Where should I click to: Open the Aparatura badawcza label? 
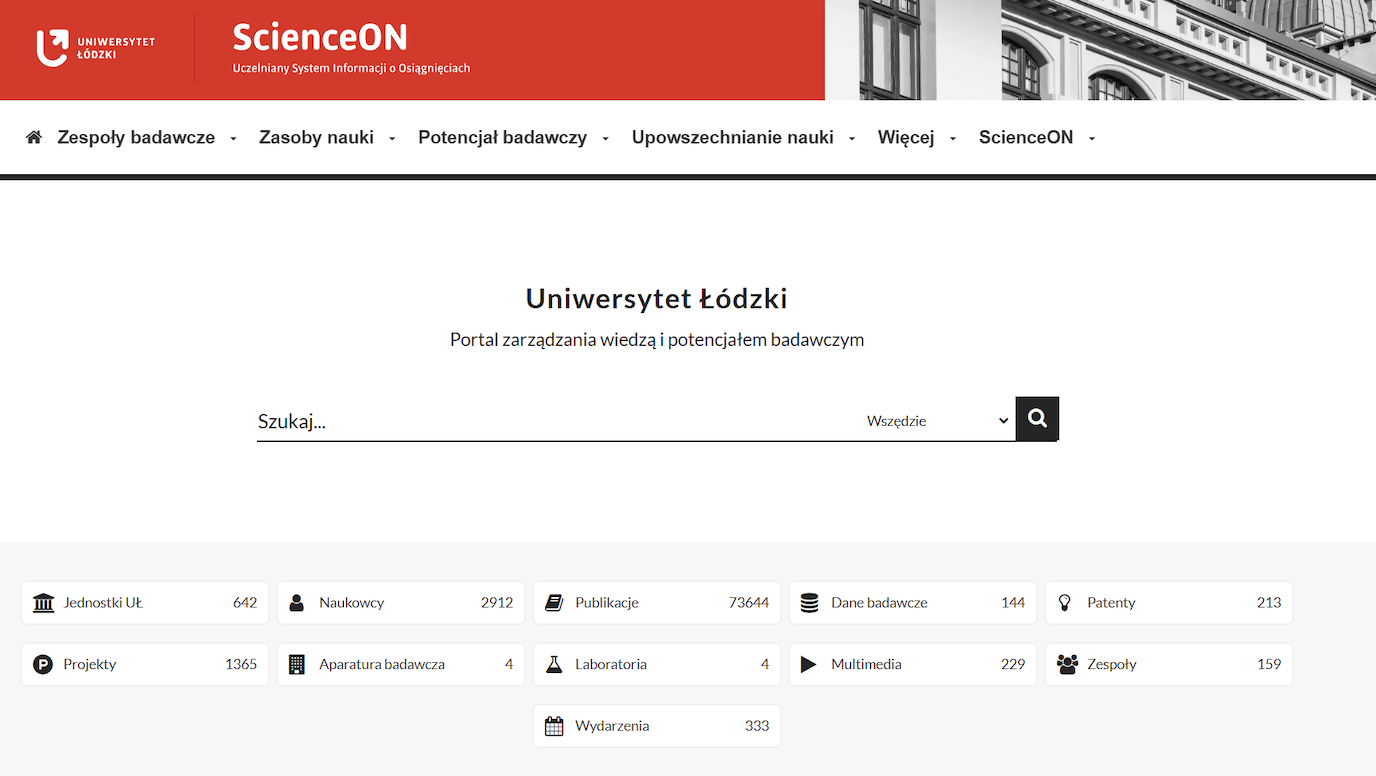(382, 664)
